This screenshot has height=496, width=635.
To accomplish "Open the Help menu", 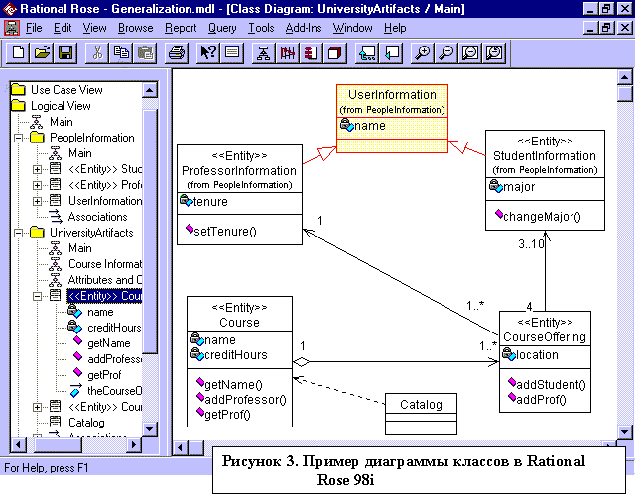I will coord(395,28).
